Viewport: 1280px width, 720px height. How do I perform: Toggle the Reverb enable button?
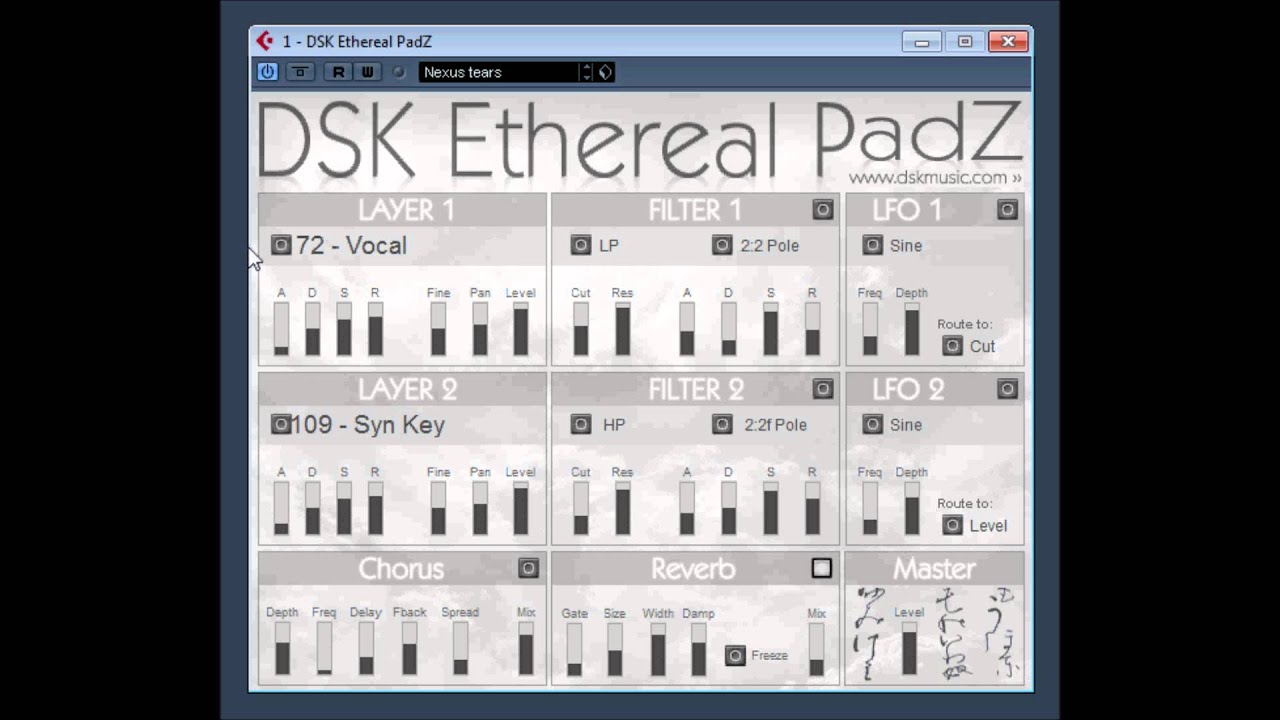(822, 568)
